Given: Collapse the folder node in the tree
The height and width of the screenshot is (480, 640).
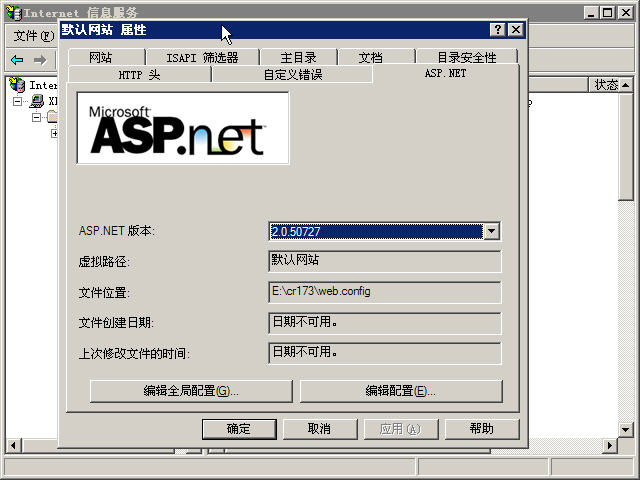Looking at the screenshot, I should (37, 117).
